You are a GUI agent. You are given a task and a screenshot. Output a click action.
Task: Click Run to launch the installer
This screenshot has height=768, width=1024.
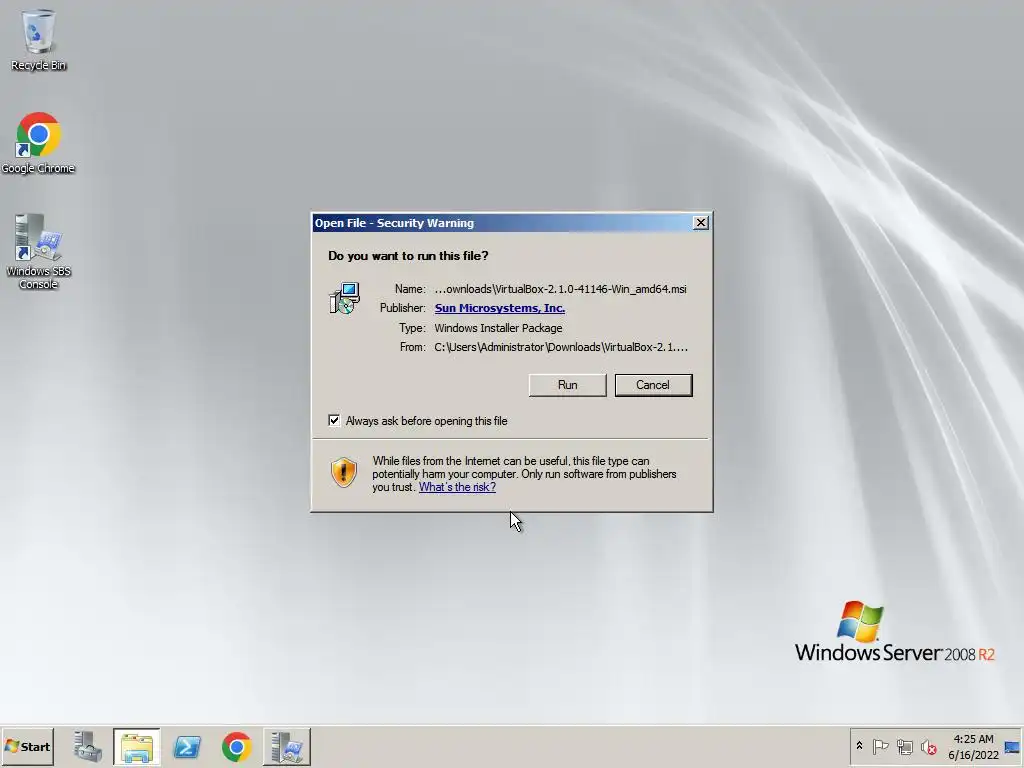(x=568, y=385)
